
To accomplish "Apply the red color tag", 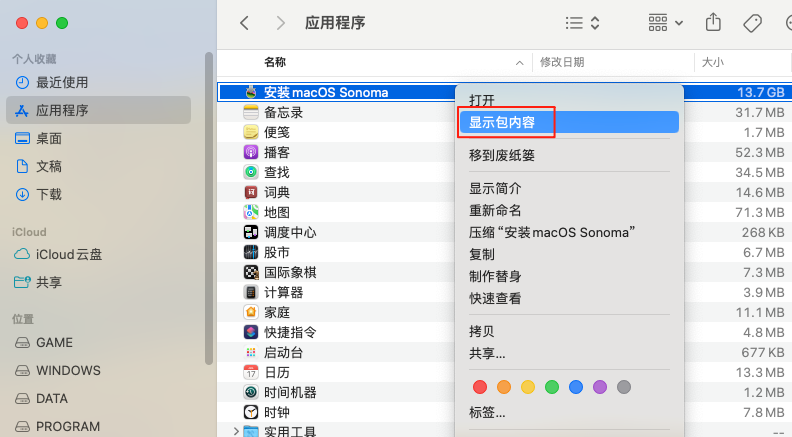I will pos(479,387).
